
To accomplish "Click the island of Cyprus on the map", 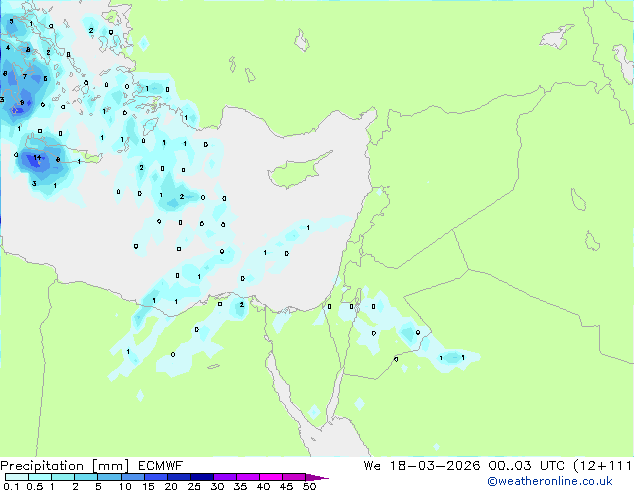I will tap(298, 171).
